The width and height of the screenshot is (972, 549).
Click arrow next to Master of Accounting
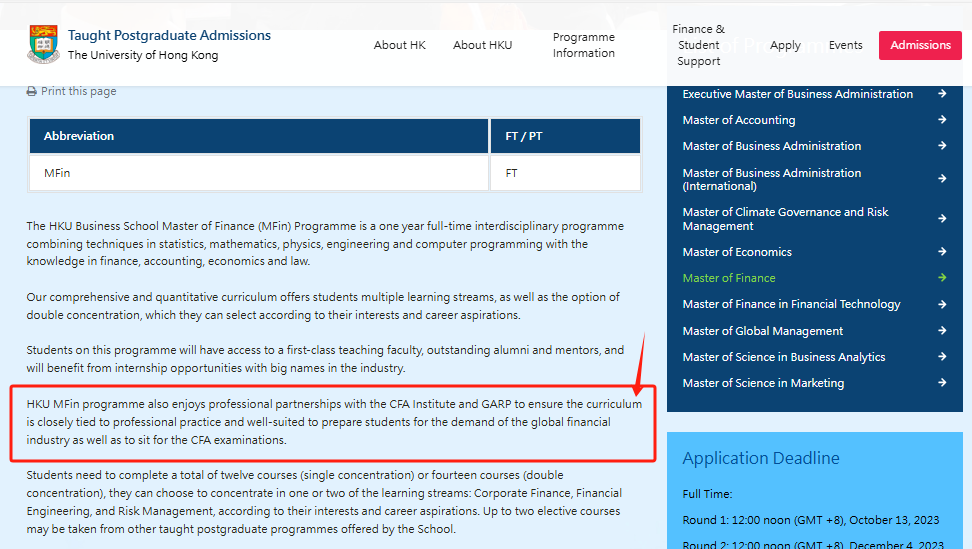coord(942,120)
